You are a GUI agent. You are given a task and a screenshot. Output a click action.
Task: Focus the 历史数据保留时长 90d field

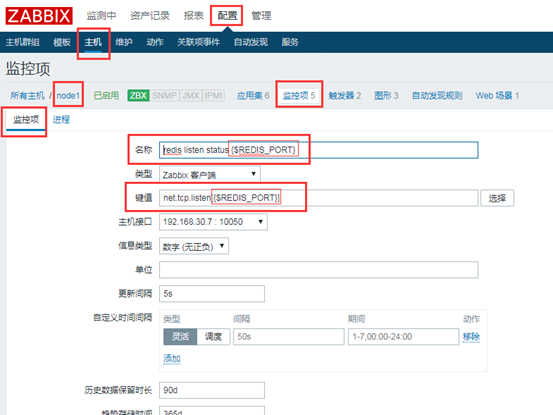[212, 390]
